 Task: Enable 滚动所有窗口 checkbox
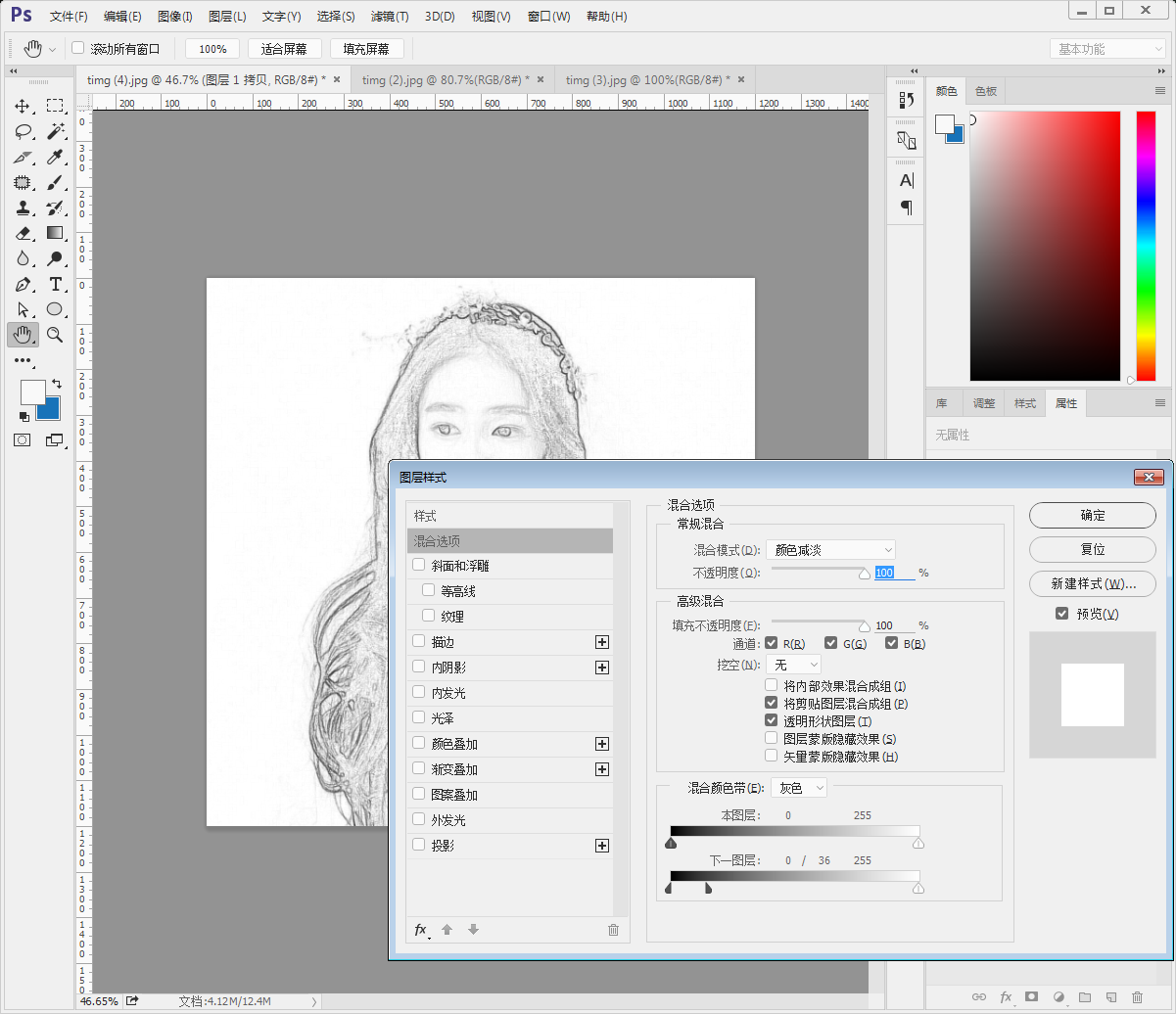78,48
